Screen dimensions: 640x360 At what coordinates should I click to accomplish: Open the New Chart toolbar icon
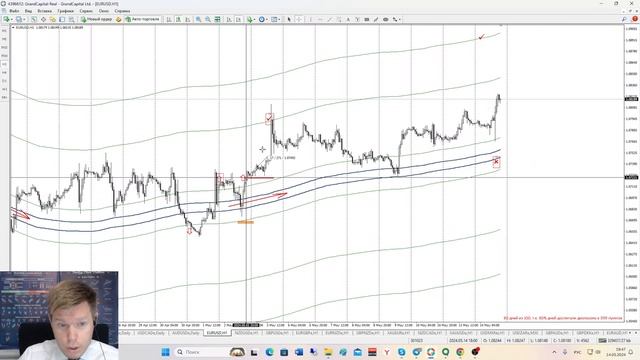(6, 19)
